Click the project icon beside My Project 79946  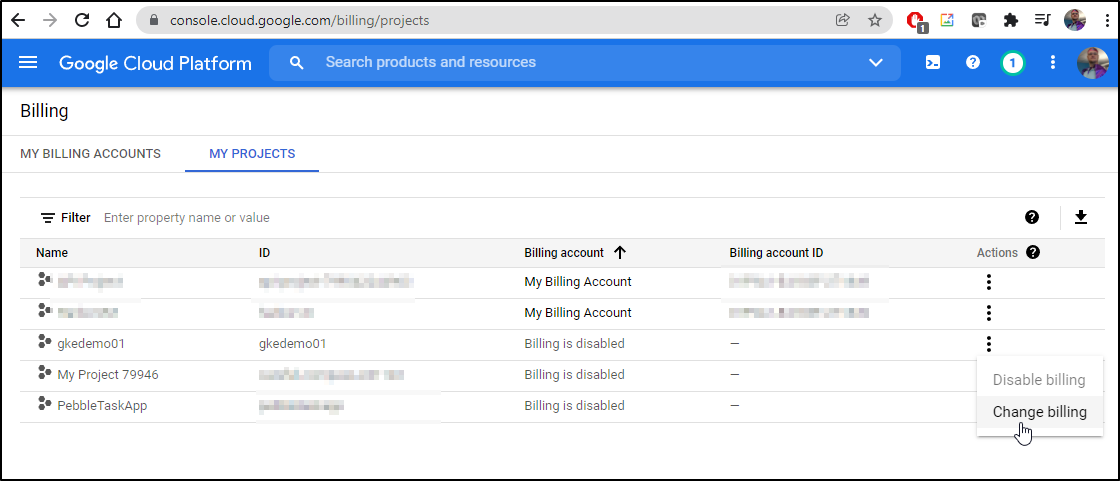click(x=44, y=372)
